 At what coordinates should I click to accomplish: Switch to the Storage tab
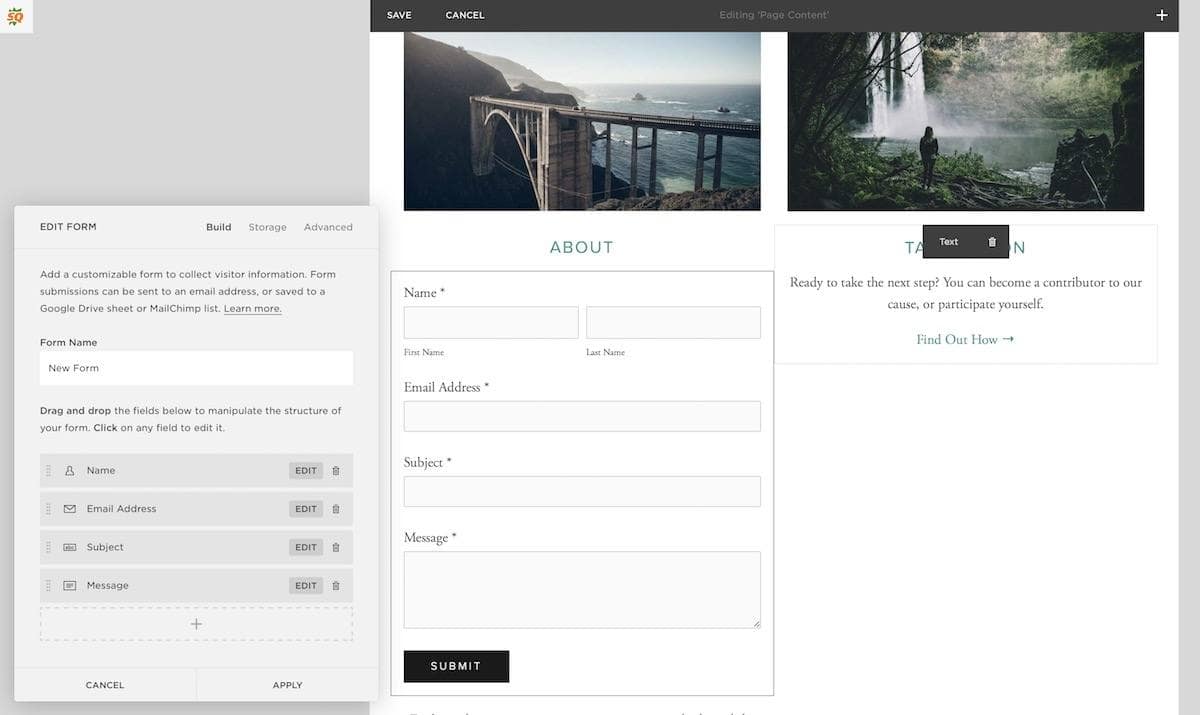coord(267,227)
